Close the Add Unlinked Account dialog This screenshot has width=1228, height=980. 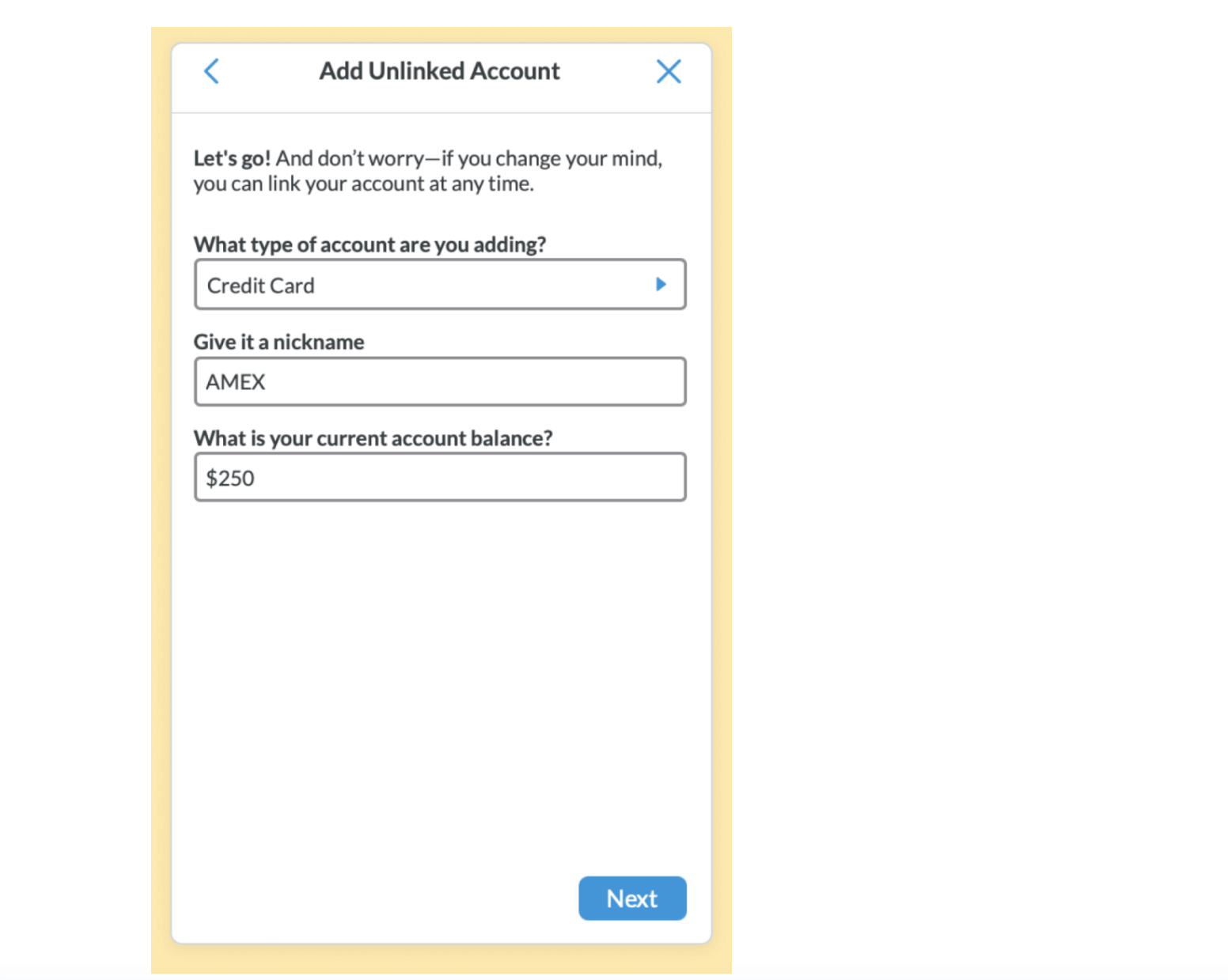(669, 71)
